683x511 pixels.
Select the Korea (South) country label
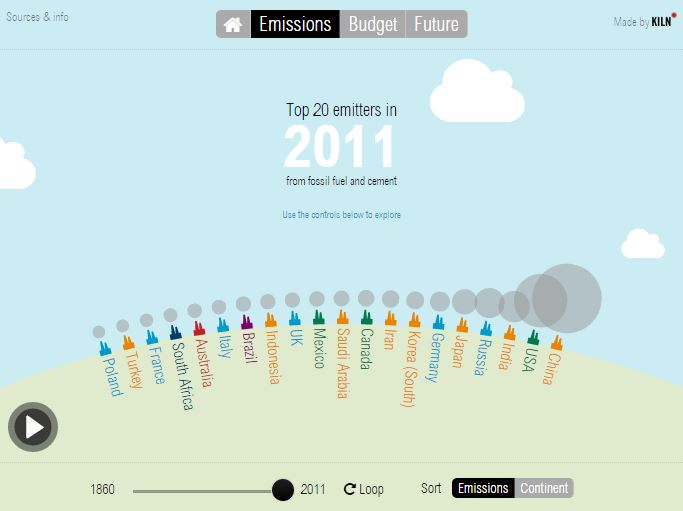[x=410, y=369]
